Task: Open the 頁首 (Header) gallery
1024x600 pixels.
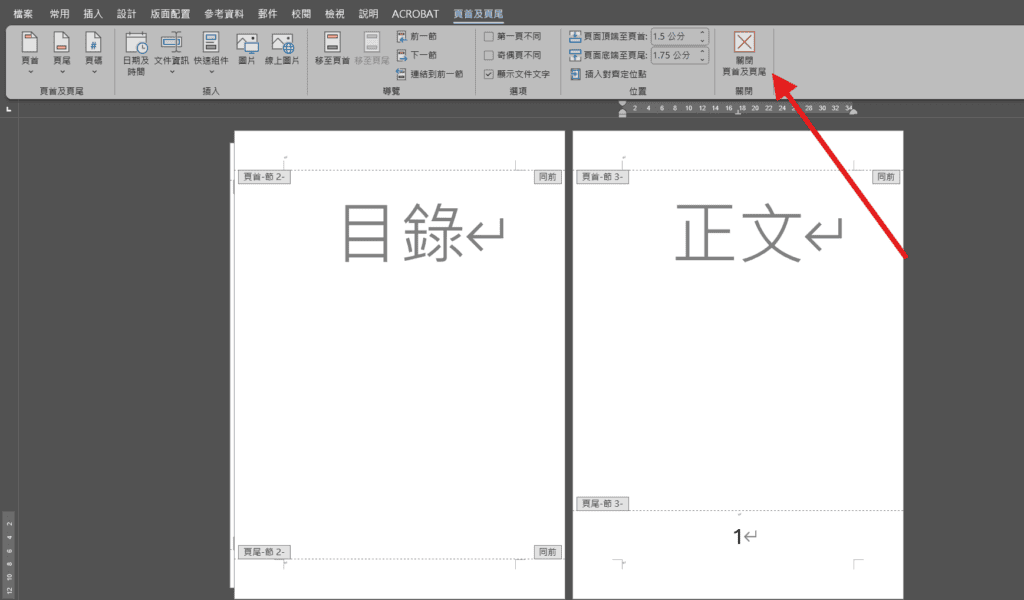Action: click(30, 52)
